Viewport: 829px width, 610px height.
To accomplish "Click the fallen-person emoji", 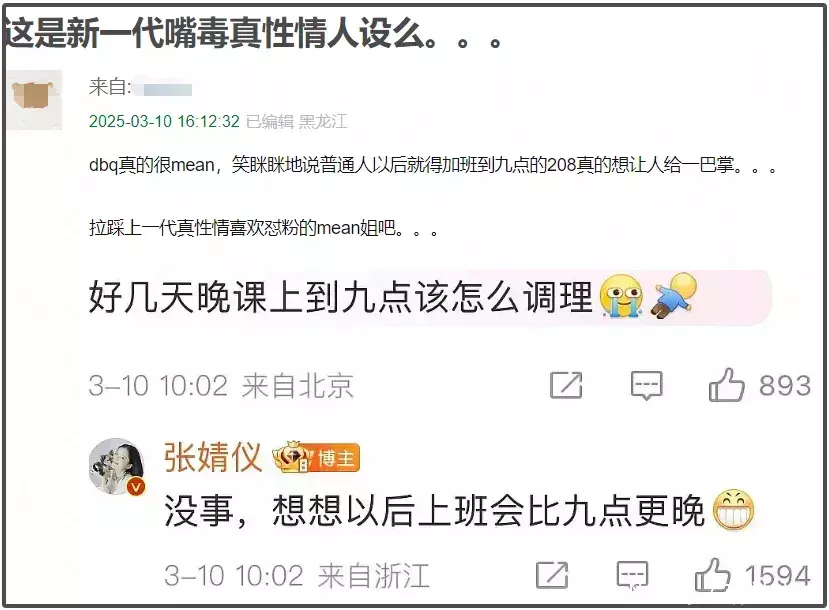I will coord(673,295).
